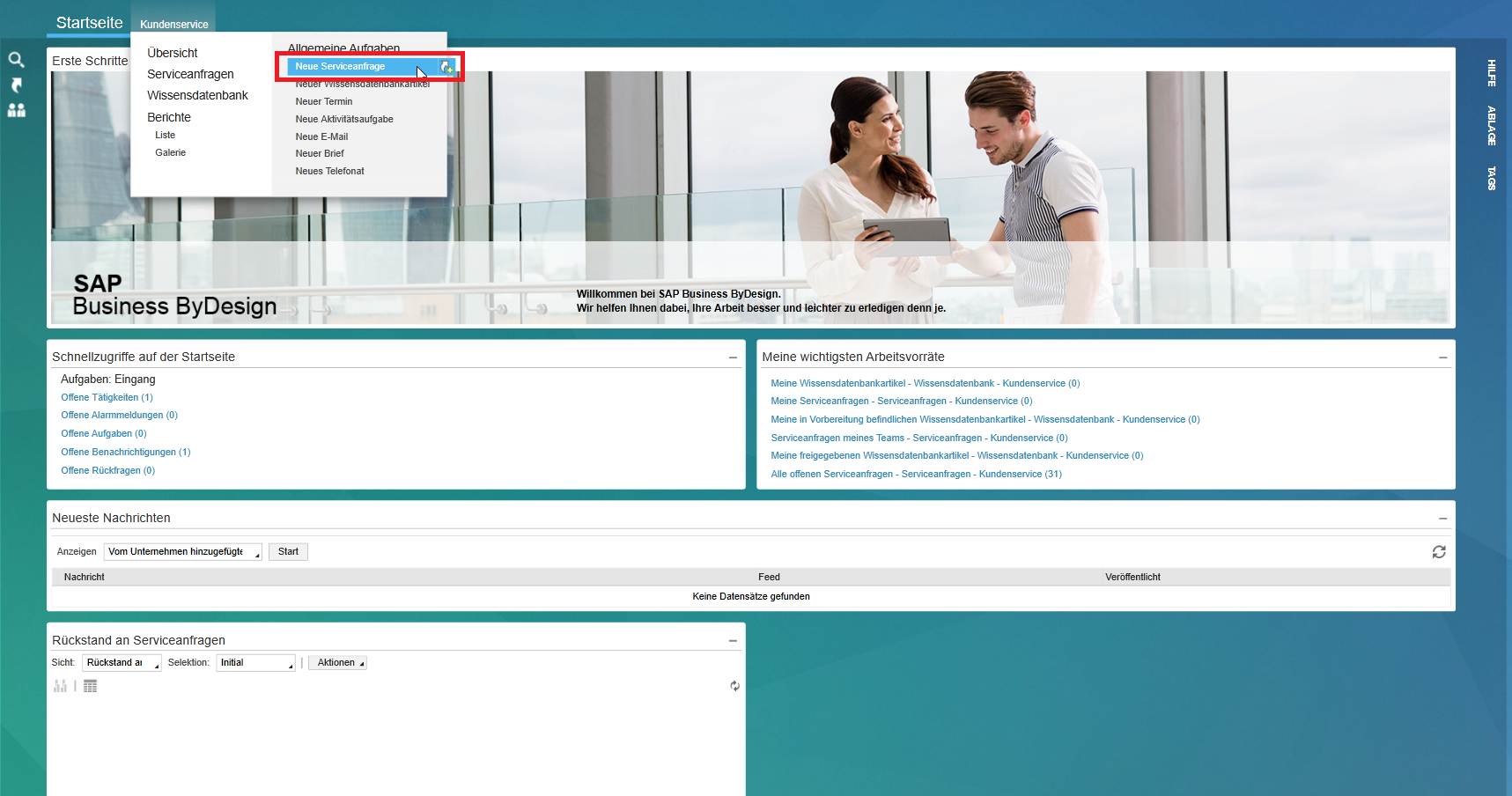Open the HILFE side panel
The height and width of the screenshot is (796, 1512).
1491,73
